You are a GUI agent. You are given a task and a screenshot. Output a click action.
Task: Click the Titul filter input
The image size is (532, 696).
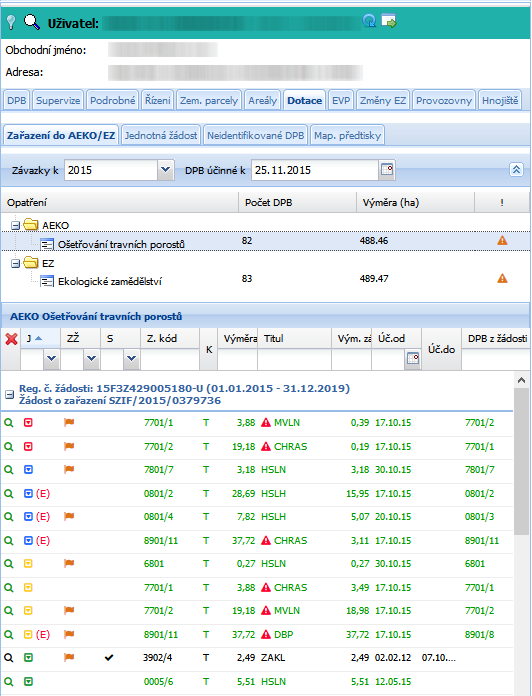pyautogui.click(x=294, y=359)
